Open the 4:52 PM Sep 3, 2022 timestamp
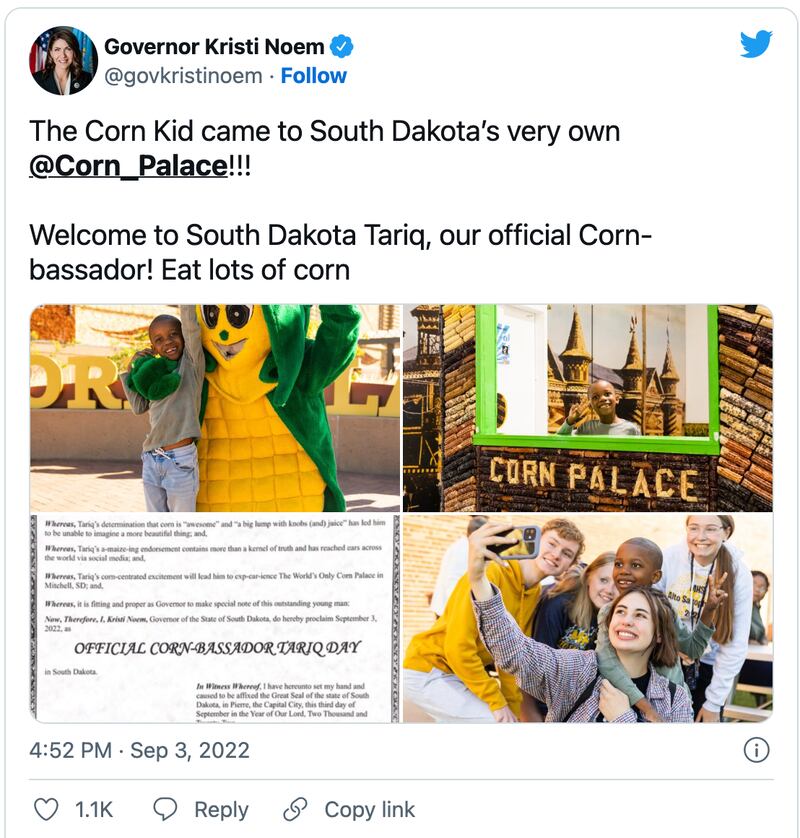This screenshot has height=838, width=800. (x=140, y=750)
